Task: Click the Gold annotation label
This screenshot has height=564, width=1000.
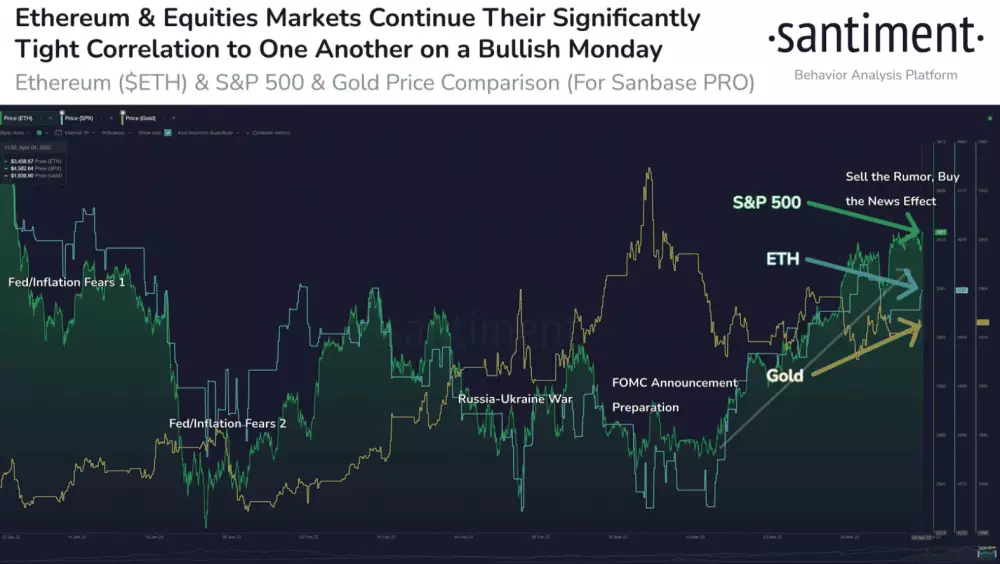Action: 785,376
